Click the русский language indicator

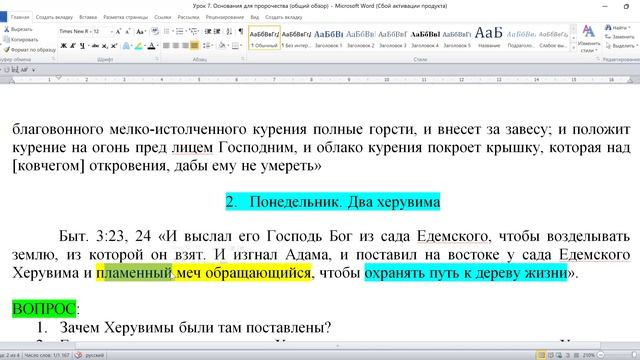(x=95, y=356)
